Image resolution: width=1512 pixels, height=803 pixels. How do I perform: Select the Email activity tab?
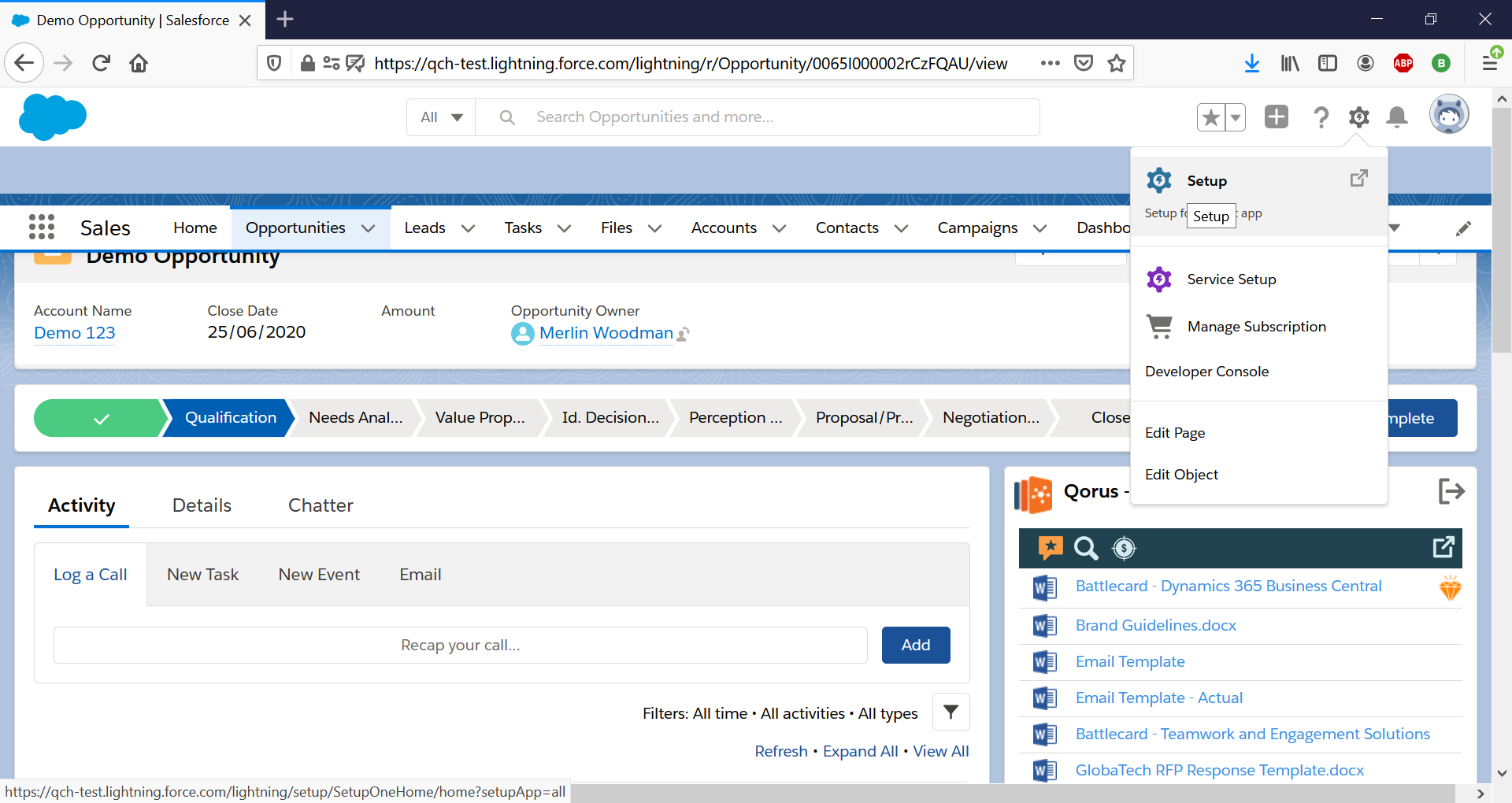coord(420,575)
